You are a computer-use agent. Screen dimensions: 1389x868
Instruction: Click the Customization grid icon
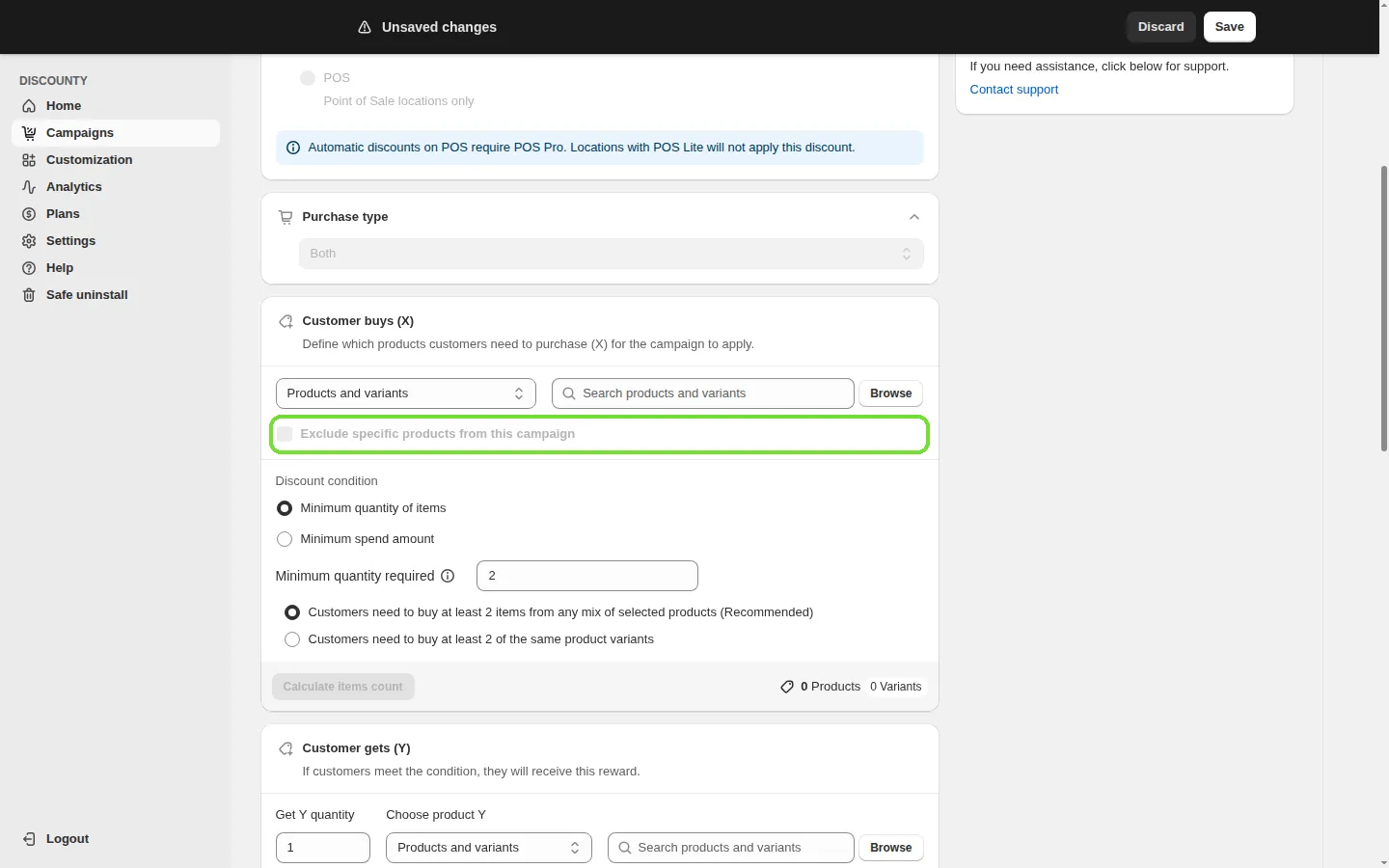(x=29, y=160)
